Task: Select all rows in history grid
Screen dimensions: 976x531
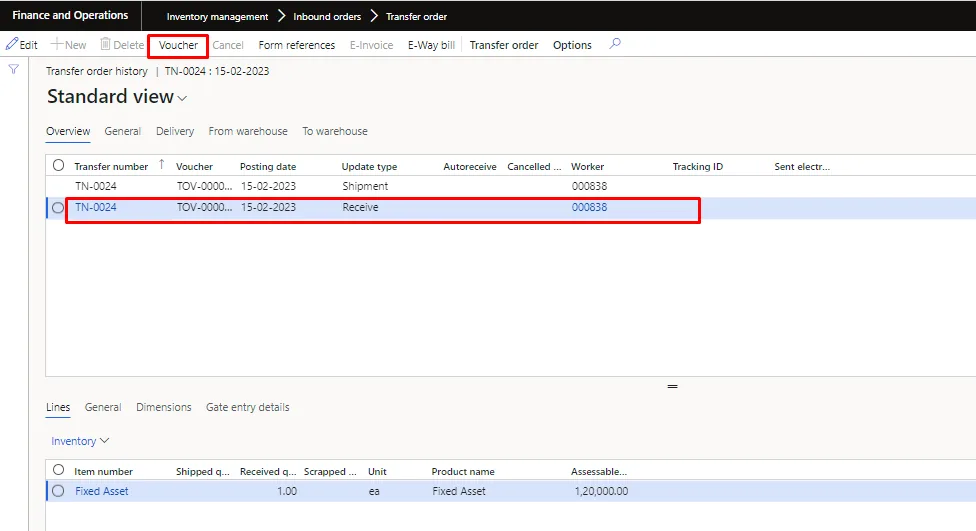Action: click(59, 166)
